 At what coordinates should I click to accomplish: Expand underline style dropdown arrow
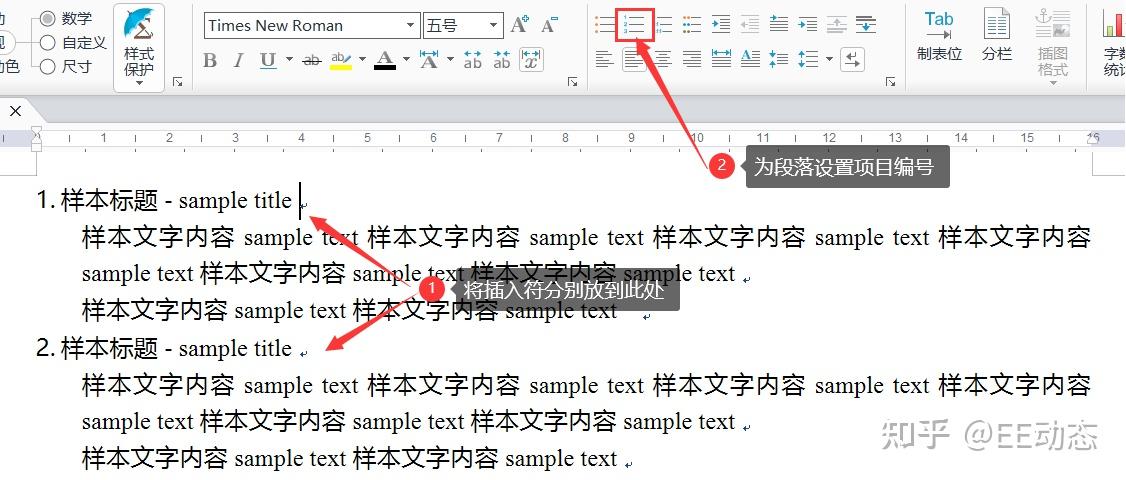(289, 60)
